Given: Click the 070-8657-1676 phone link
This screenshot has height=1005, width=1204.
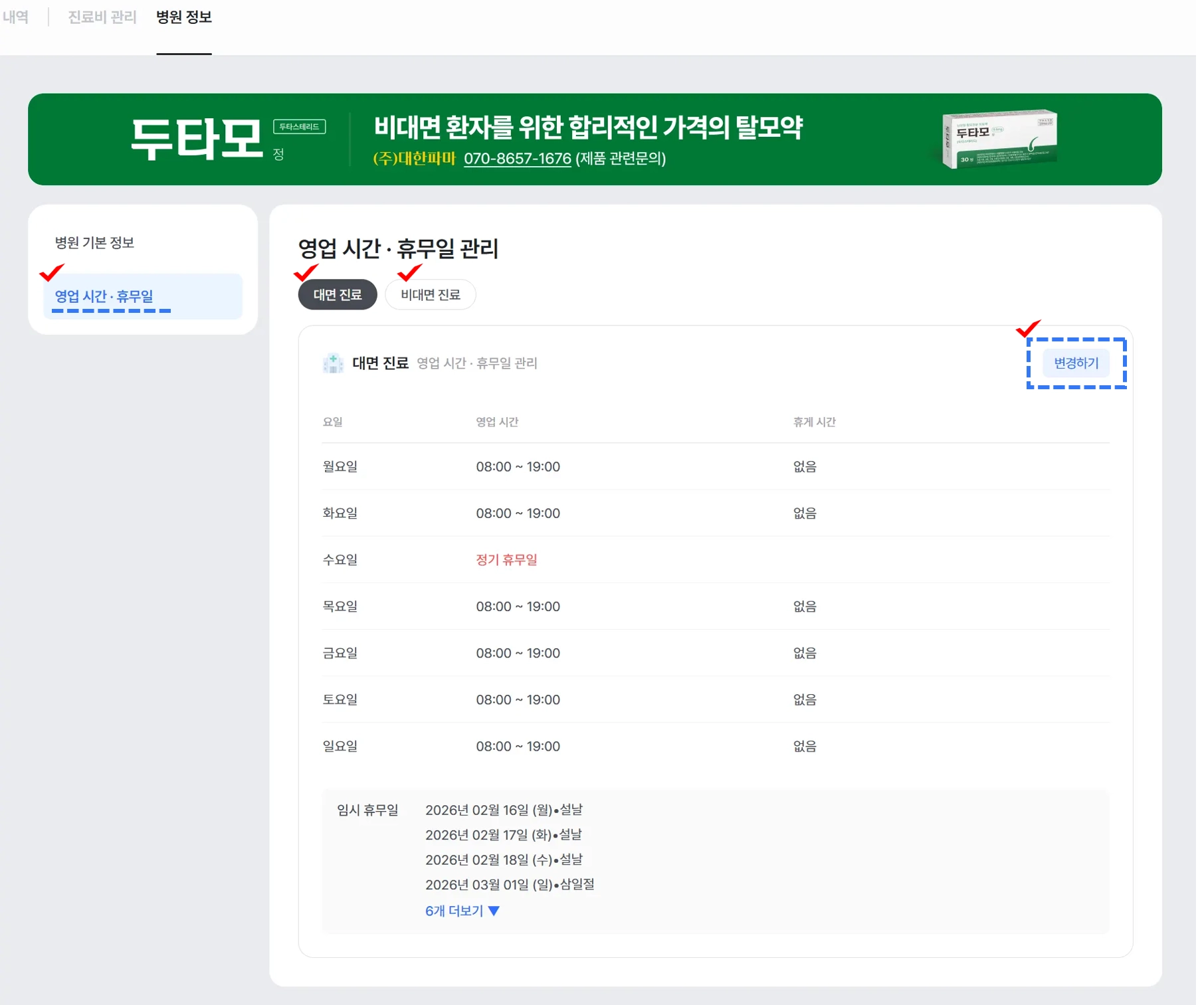Looking at the screenshot, I should tap(517, 159).
